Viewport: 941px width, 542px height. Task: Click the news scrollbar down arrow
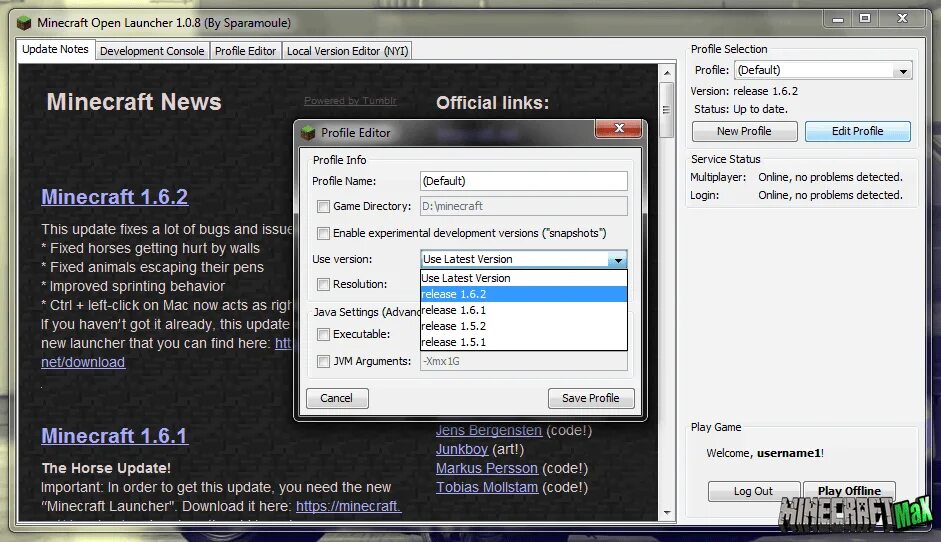click(667, 513)
